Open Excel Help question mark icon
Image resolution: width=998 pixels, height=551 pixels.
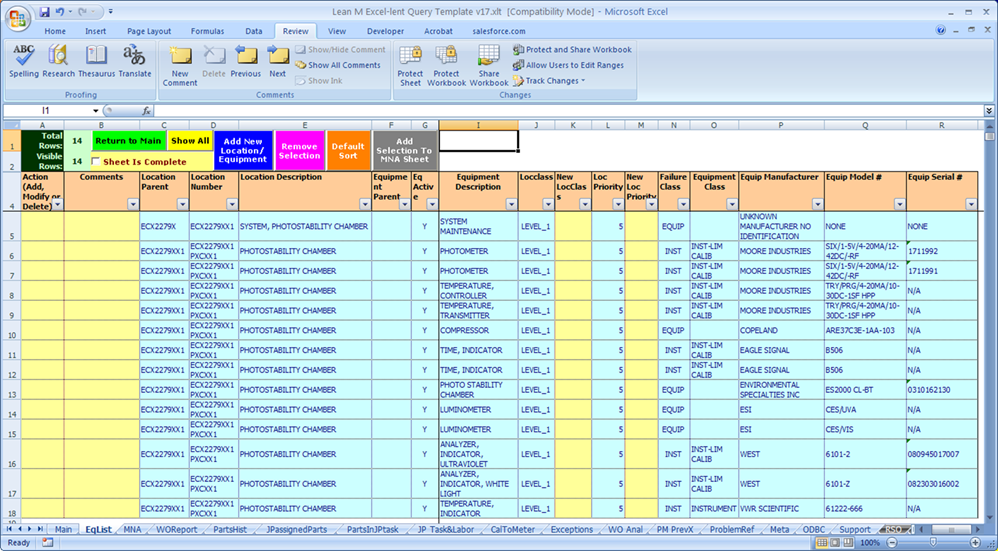point(941,30)
